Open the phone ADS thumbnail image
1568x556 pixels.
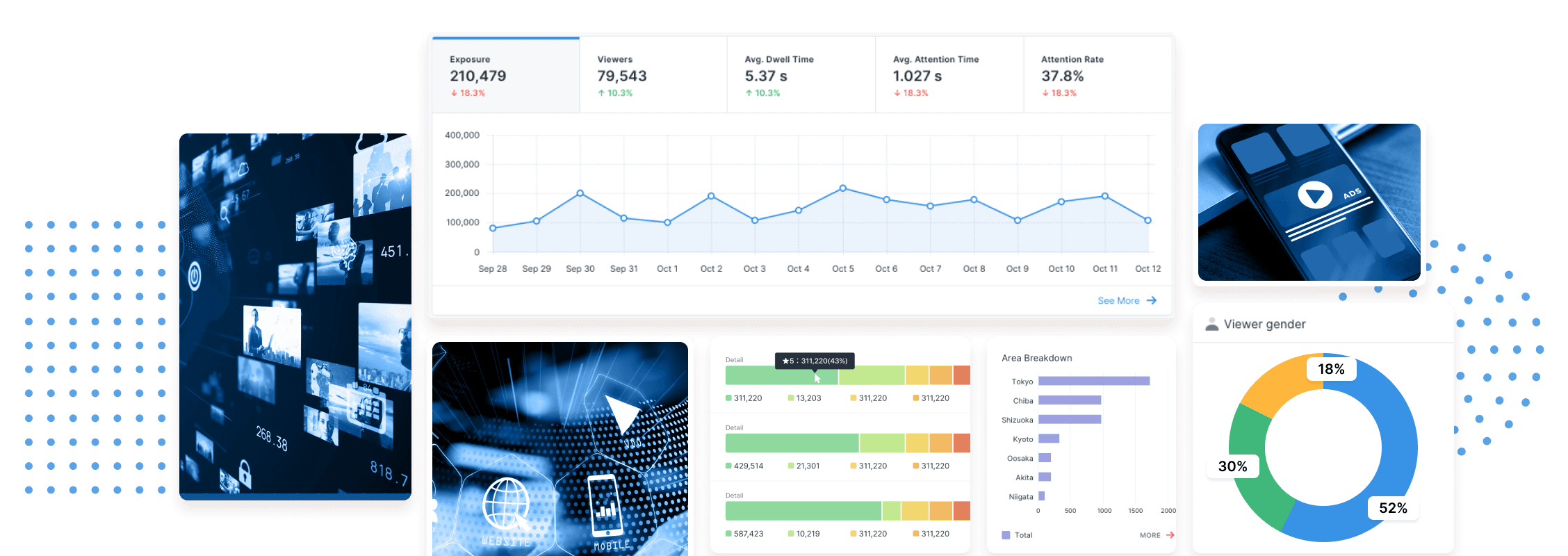point(1309,202)
